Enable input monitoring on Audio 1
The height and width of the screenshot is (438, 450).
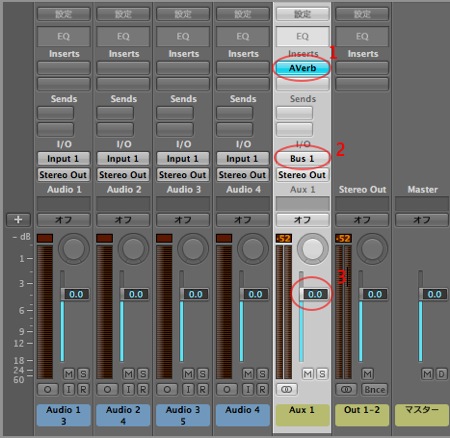click(x=69, y=389)
